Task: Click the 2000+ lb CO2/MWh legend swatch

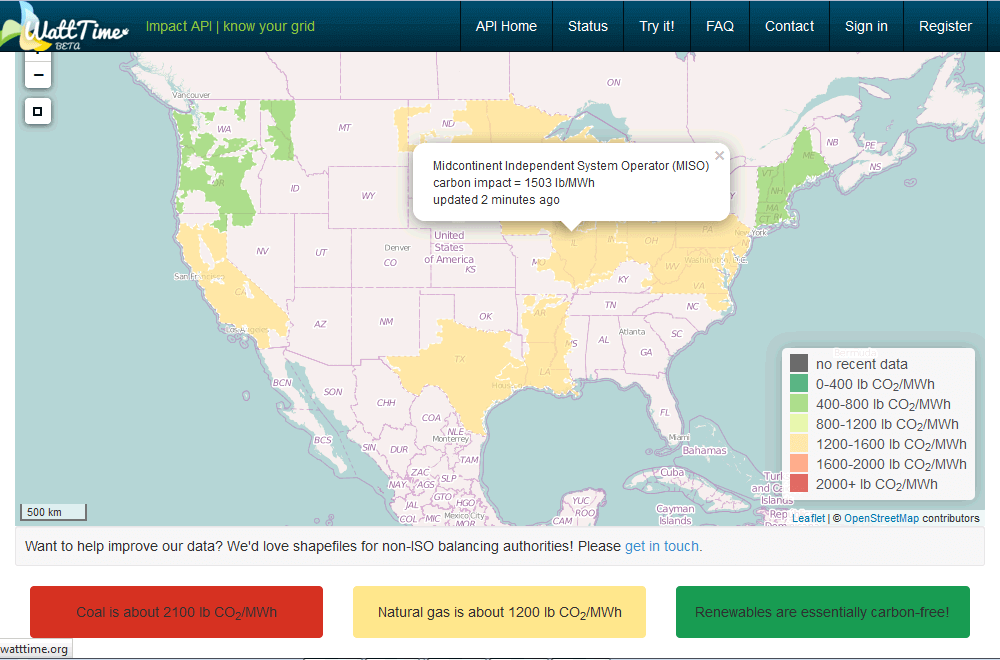Action: (x=799, y=483)
